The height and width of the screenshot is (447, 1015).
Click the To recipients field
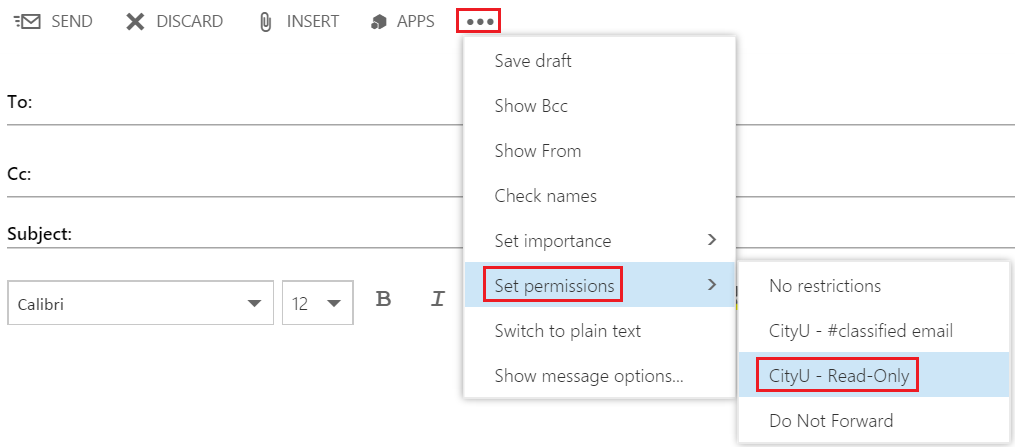[240, 103]
